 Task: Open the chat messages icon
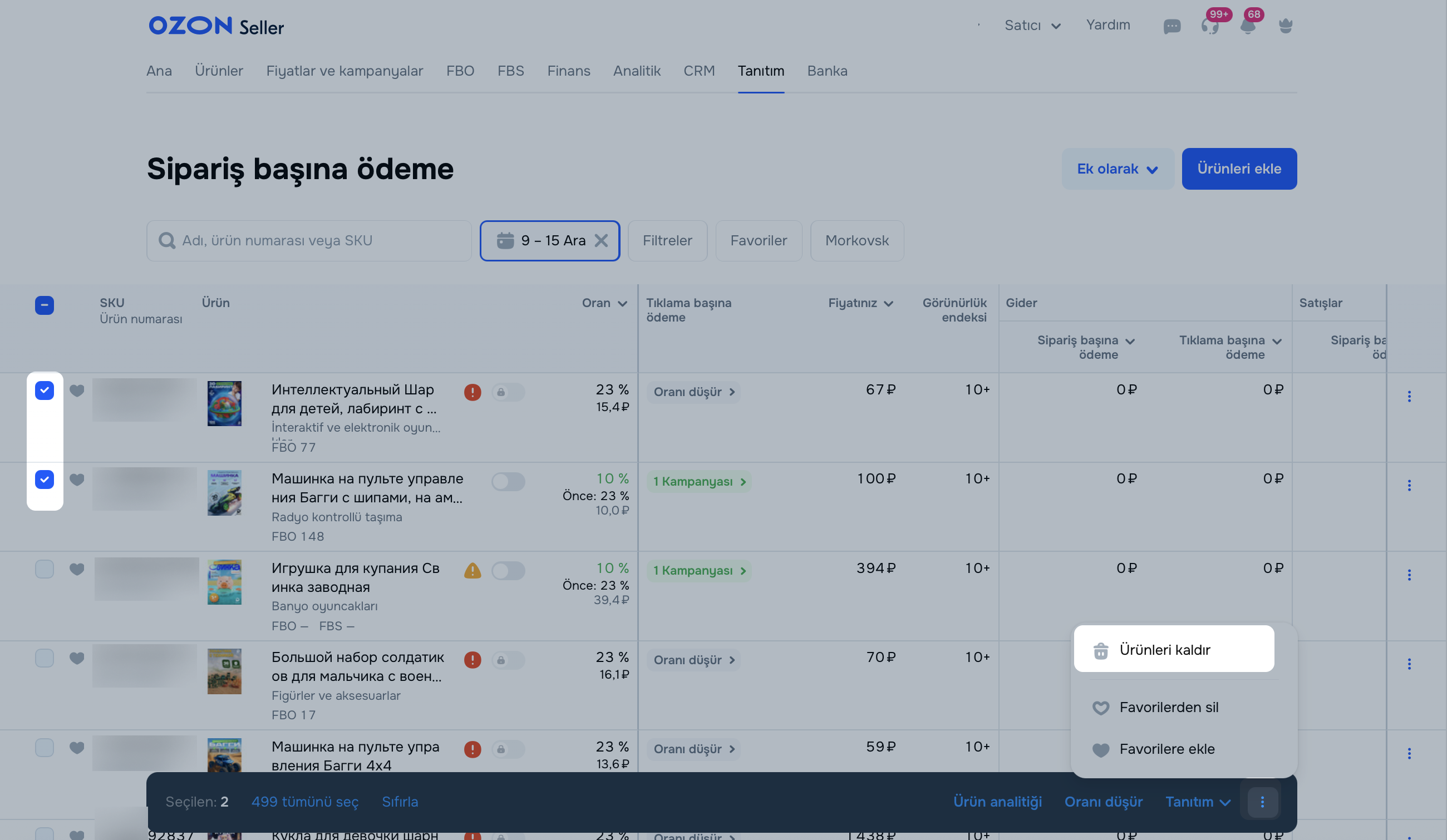(x=1172, y=26)
